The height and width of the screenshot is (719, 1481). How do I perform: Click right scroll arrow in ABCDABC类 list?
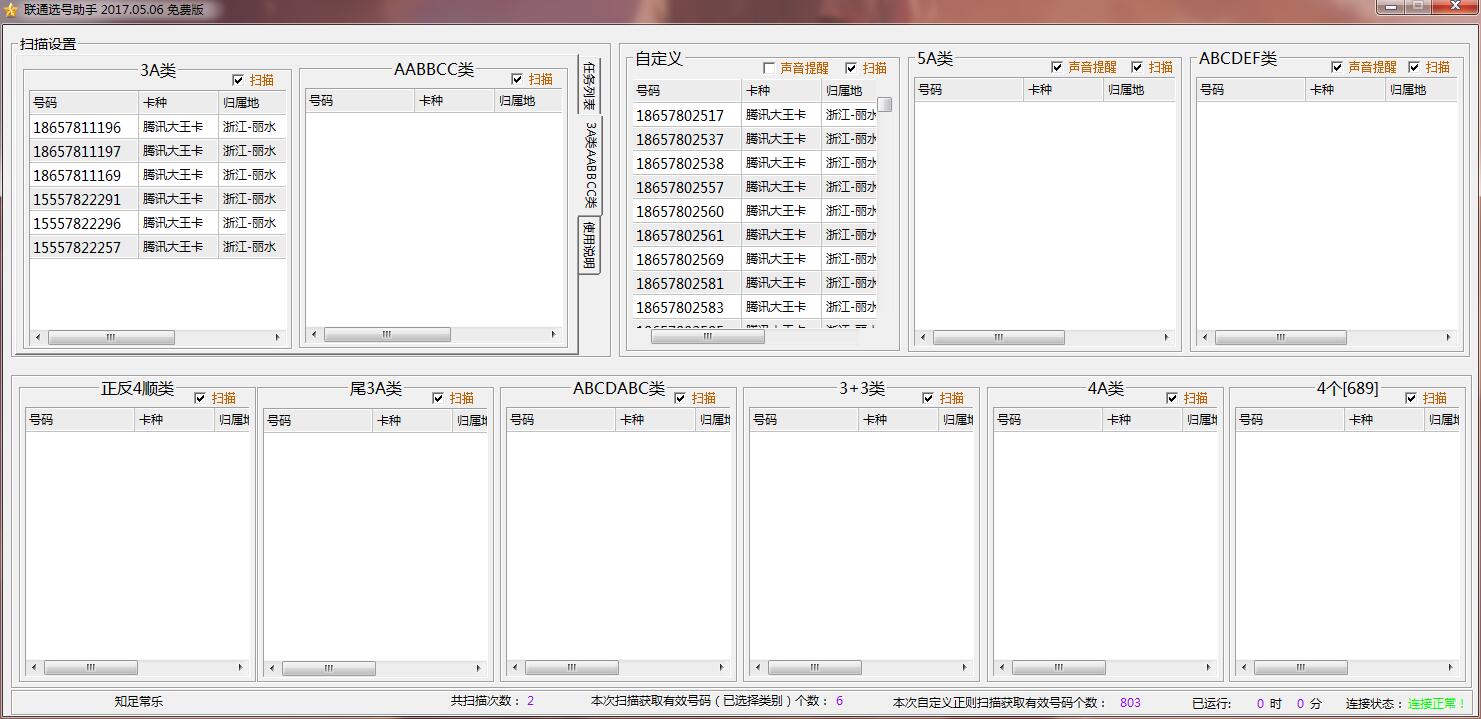[x=721, y=667]
